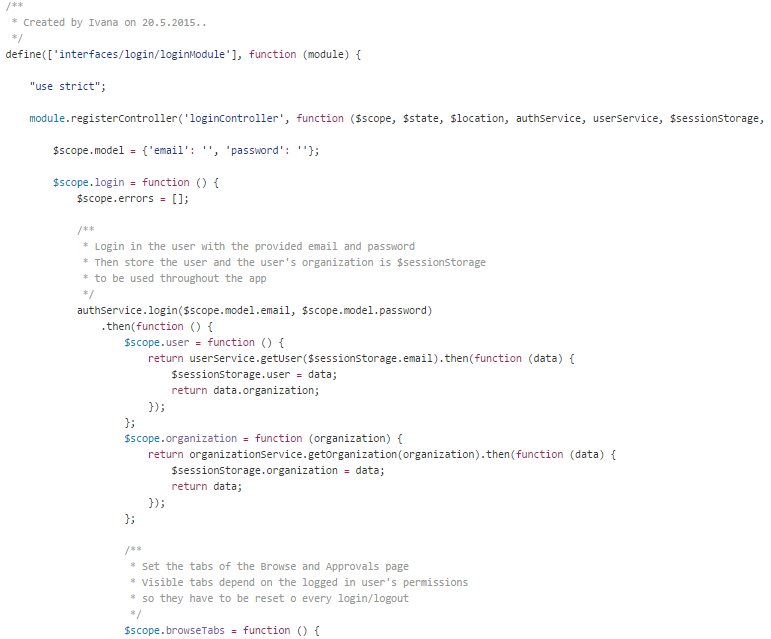Viewport: 771px width, 639px height.
Task: Click the $scope.organization function declaration
Action: pos(264,438)
